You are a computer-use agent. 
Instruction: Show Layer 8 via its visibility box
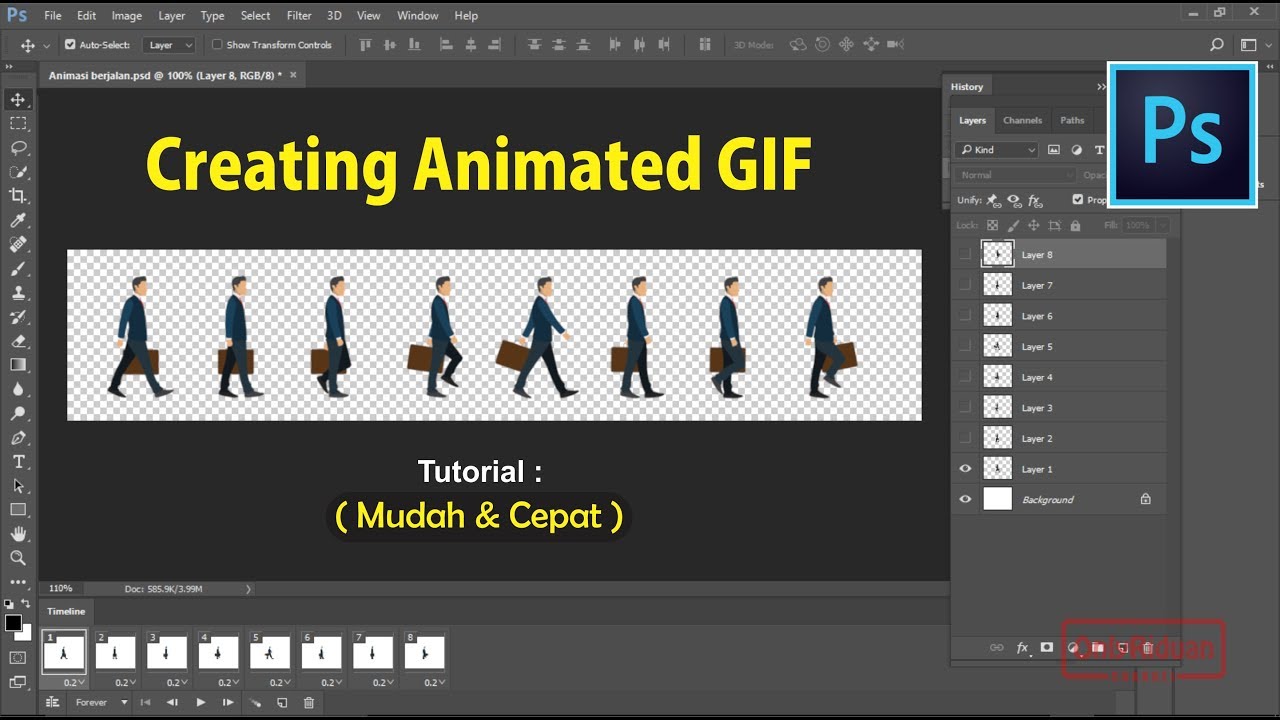point(965,255)
